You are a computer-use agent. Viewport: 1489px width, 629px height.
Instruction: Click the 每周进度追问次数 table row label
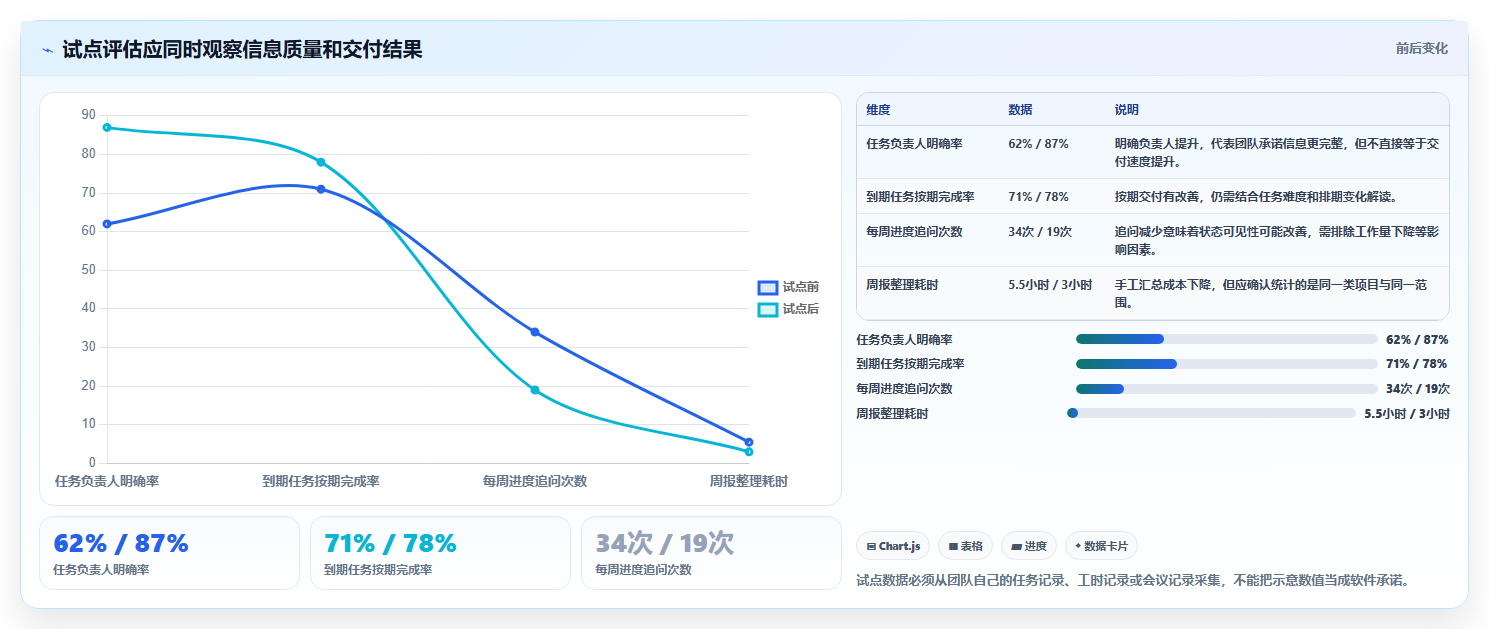tap(914, 232)
